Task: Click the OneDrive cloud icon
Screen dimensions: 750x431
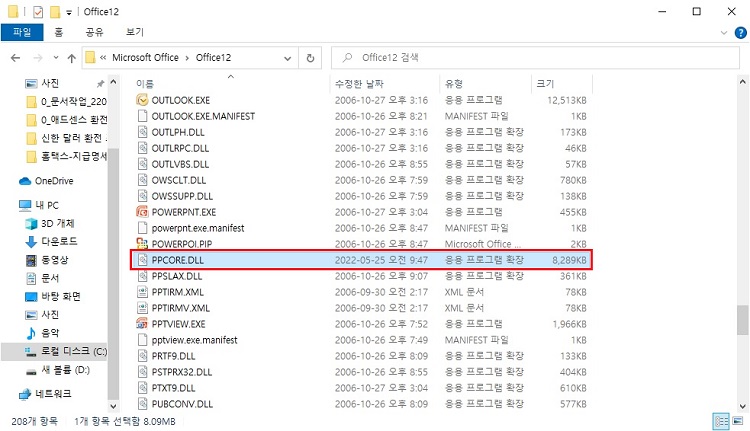Action: tap(25, 181)
